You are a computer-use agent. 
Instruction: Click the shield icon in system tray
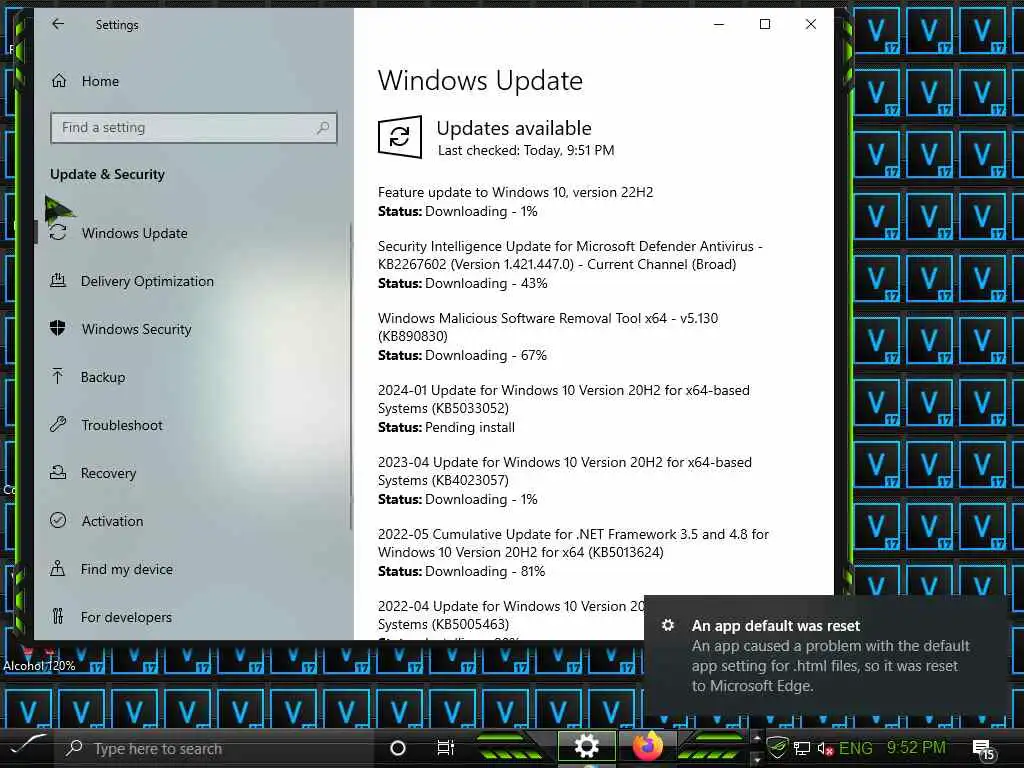[777, 748]
